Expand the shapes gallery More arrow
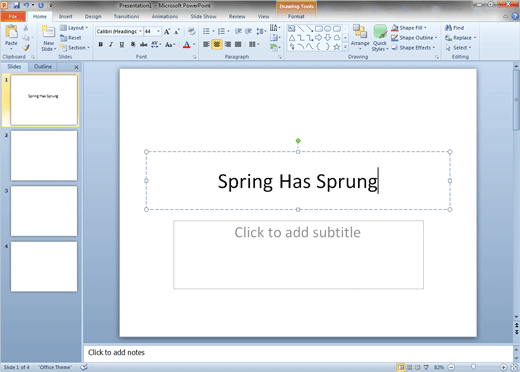This screenshot has width=520, height=372. [x=345, y=47]
